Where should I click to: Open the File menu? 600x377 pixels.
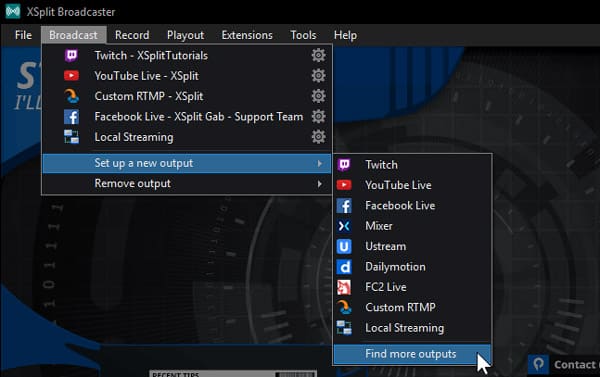tap(23, 35)
